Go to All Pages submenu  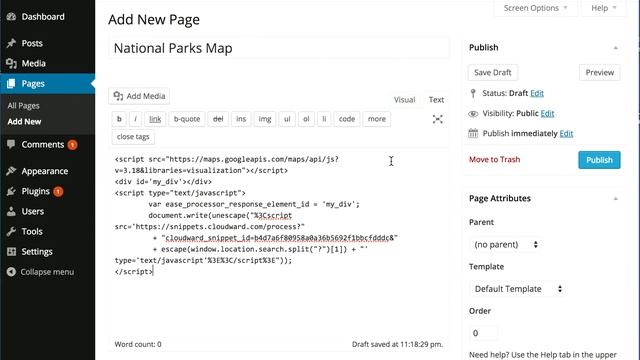pos(24,106)
